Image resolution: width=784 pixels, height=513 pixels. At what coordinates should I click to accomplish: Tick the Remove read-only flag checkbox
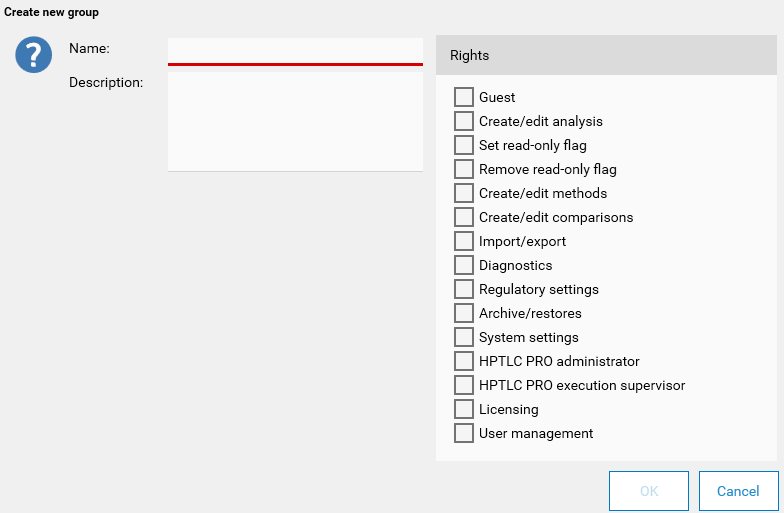pyautogui.click(x=464, y=169)
